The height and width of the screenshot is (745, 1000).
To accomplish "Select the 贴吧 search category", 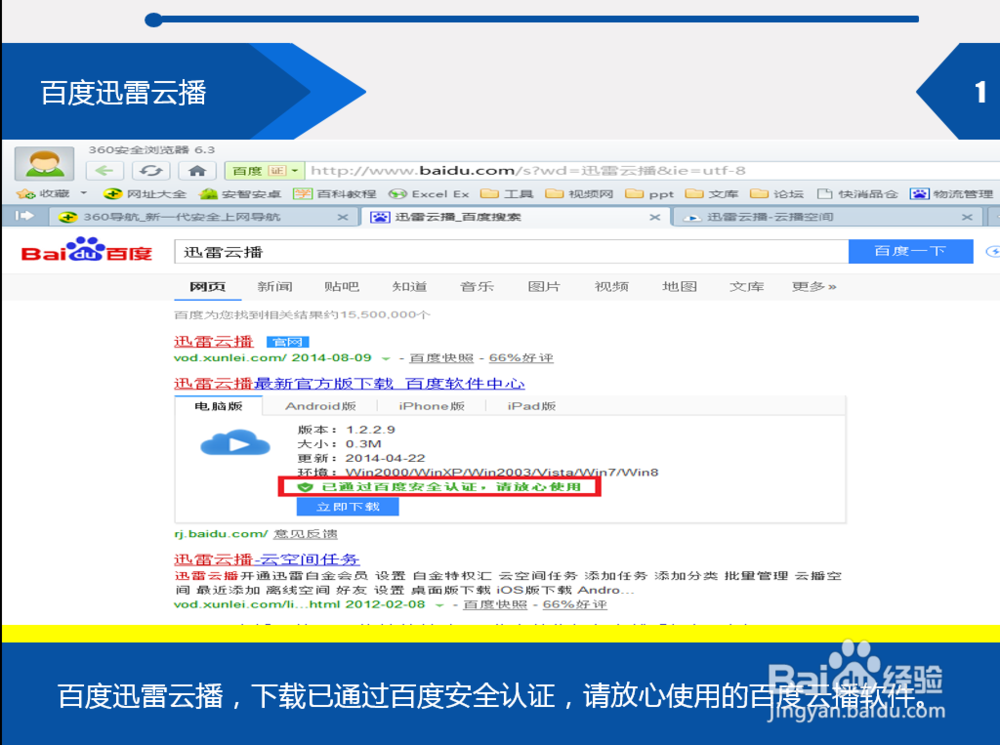I will point(342,286).
